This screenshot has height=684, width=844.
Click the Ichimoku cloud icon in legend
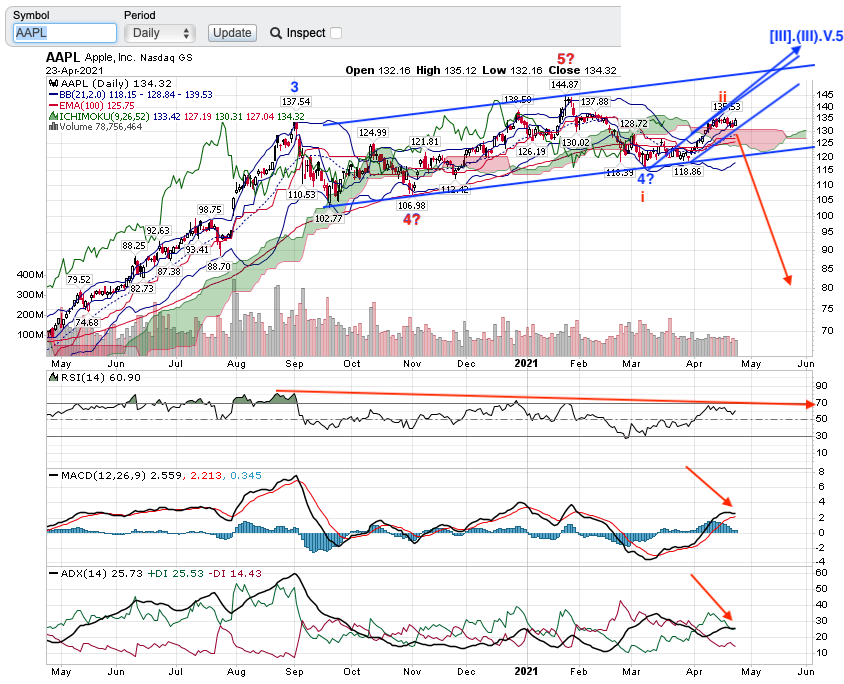pyautogui.click(x=52, y=116)
